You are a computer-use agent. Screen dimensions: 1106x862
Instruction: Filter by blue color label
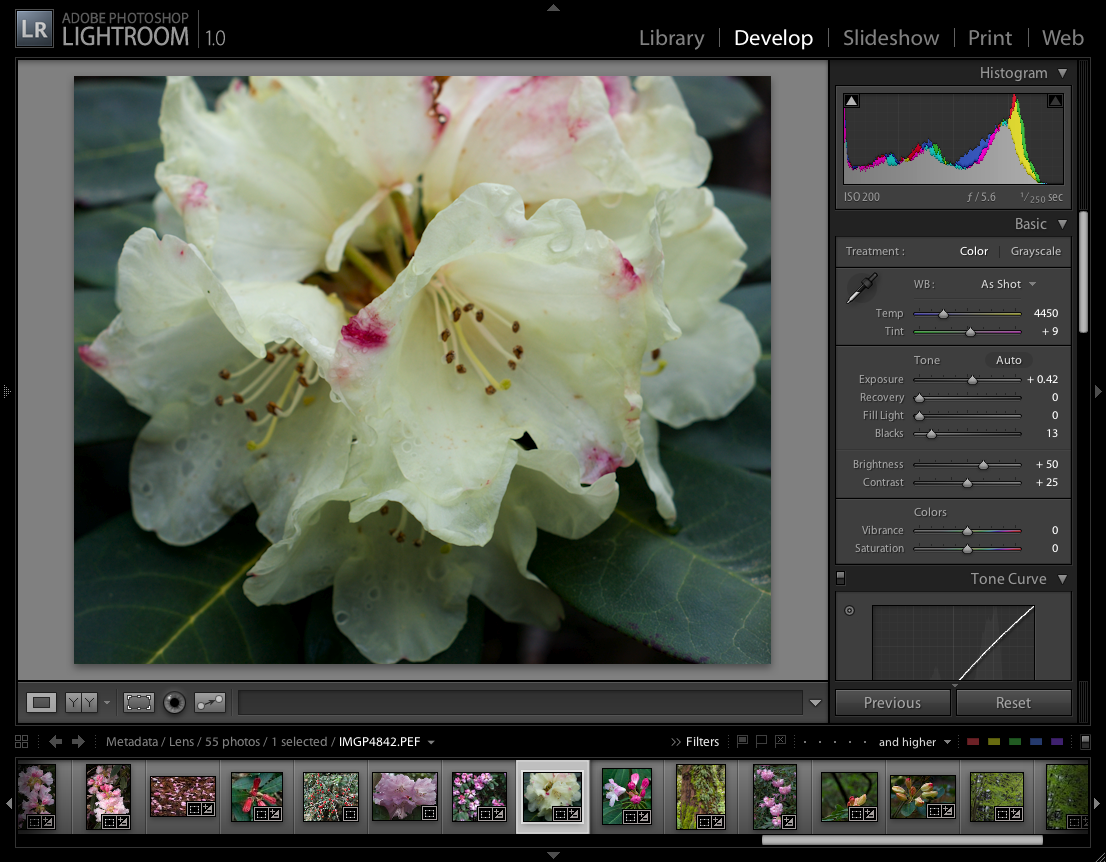[x=1035, y=742]
